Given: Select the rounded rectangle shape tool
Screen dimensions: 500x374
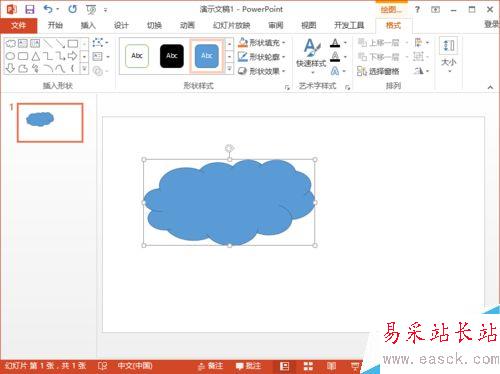Looking at the screenshot, I should 23,56.
